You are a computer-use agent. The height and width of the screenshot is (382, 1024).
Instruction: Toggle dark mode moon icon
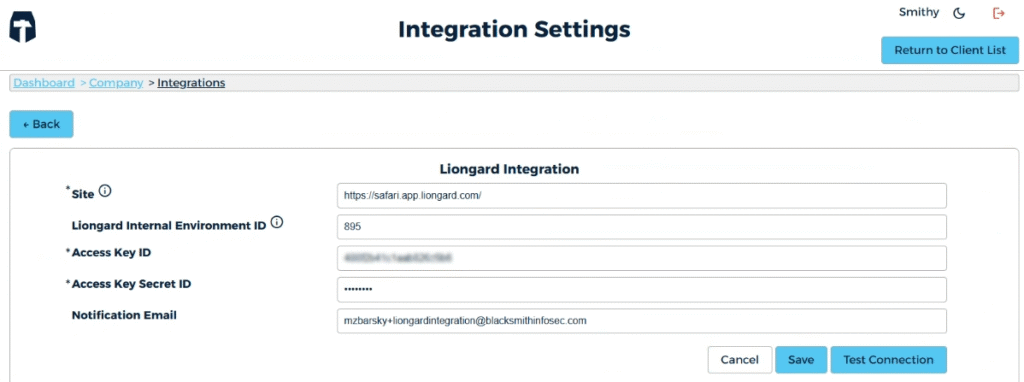point(959,13)
